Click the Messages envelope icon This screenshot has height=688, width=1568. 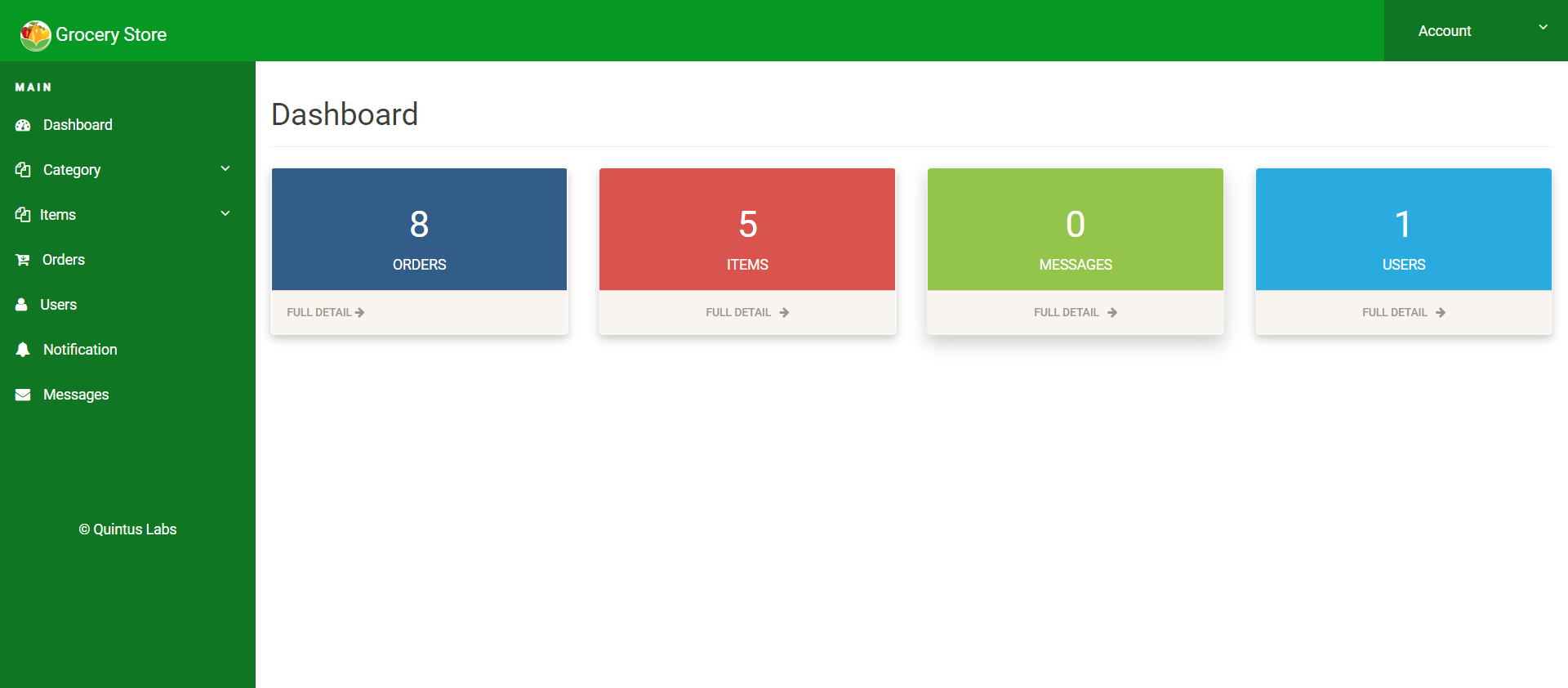[23, 395]
